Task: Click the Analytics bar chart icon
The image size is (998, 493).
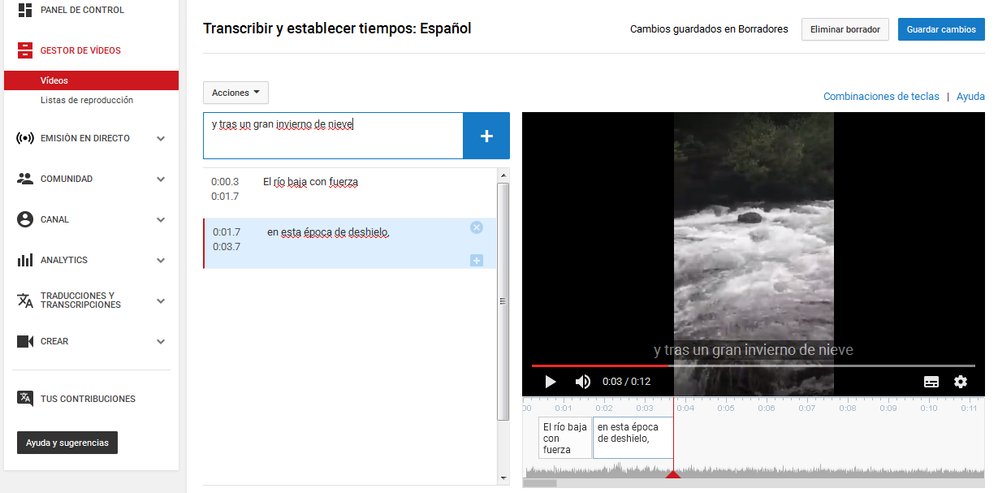Action: pyautogui.click(x=25, y=260)
